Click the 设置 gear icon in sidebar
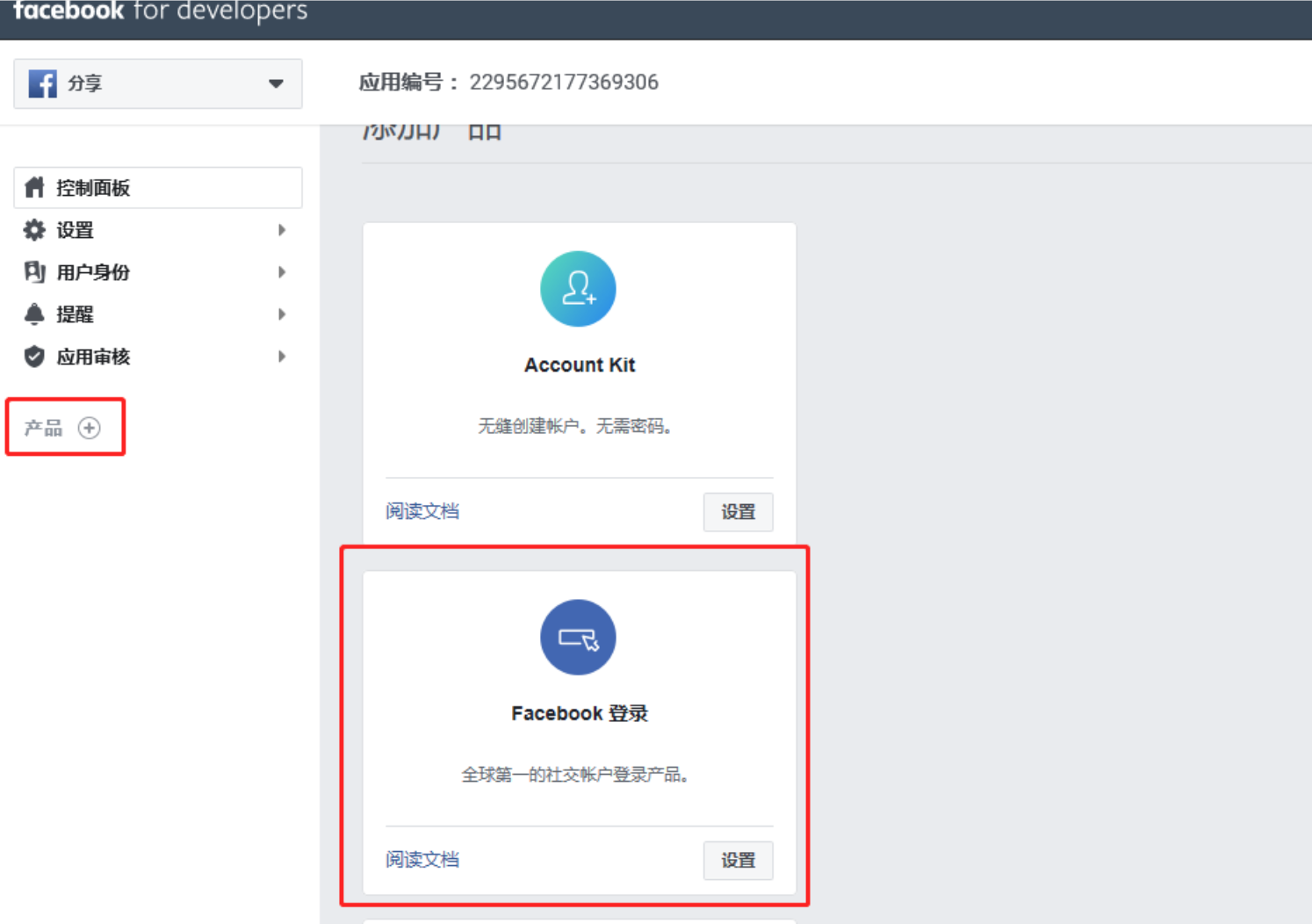The image size is (1312, 924). [33, 229]
